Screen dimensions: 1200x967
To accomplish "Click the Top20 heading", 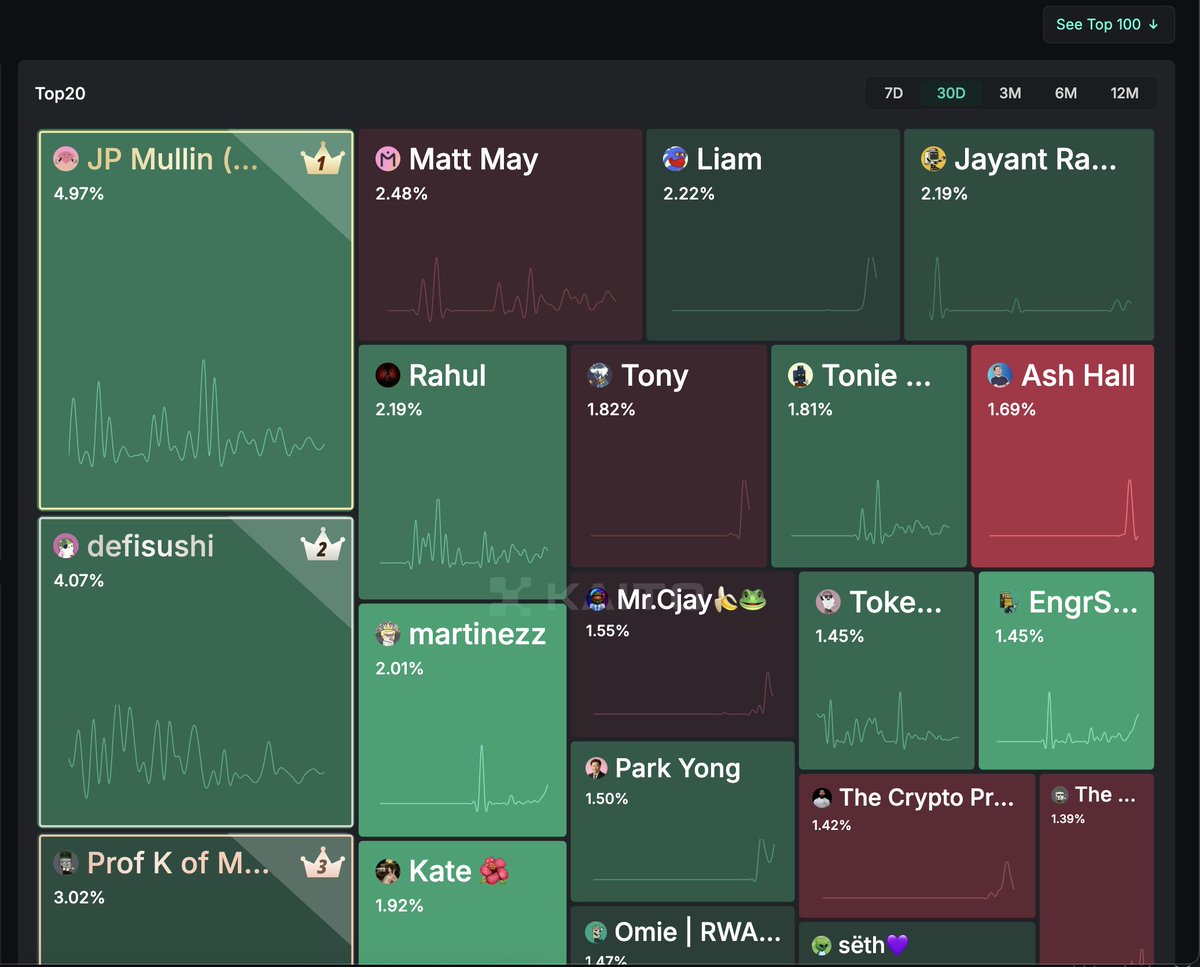I will (60, 93).
